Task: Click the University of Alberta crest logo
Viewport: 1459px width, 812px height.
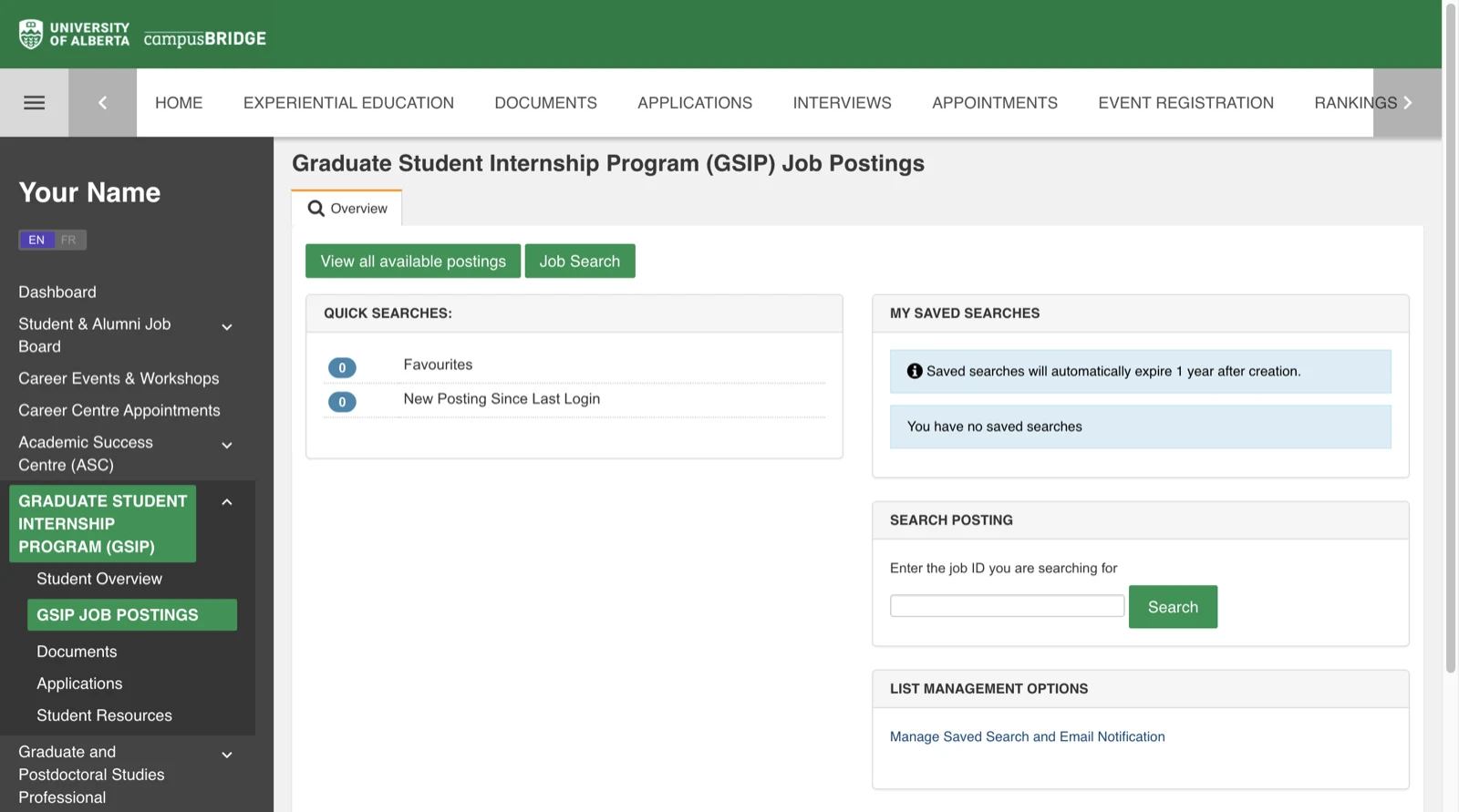Action: (x=31, y=35)
